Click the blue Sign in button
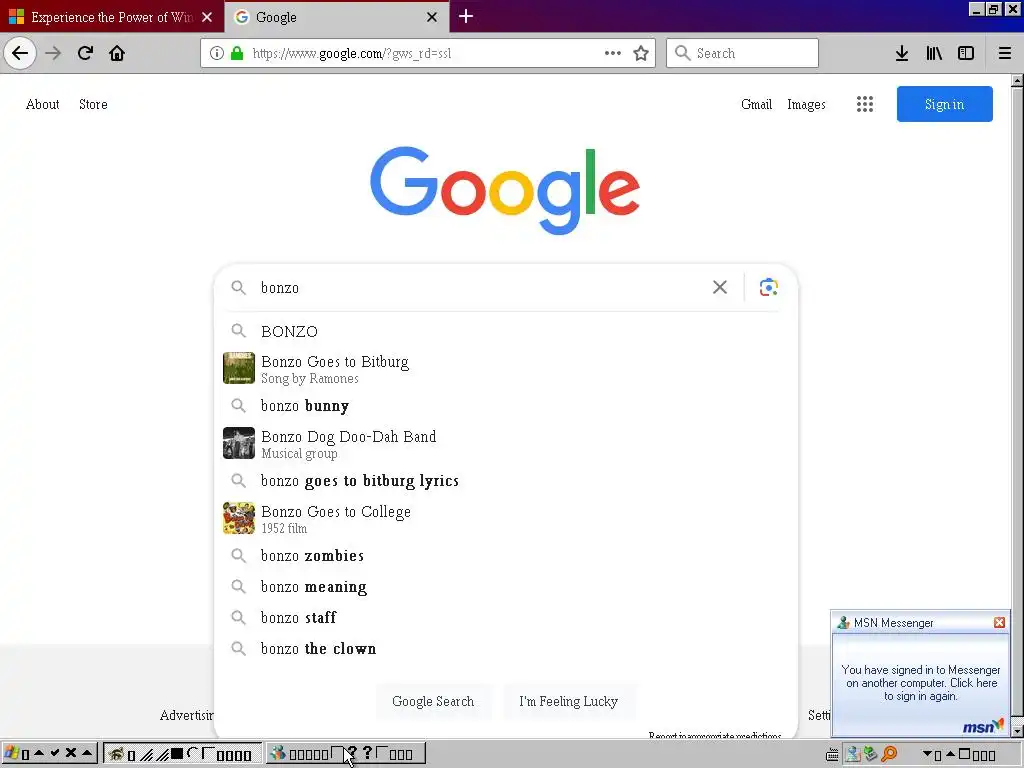This screenshot has height=768, width=1024. coord(944,104)
